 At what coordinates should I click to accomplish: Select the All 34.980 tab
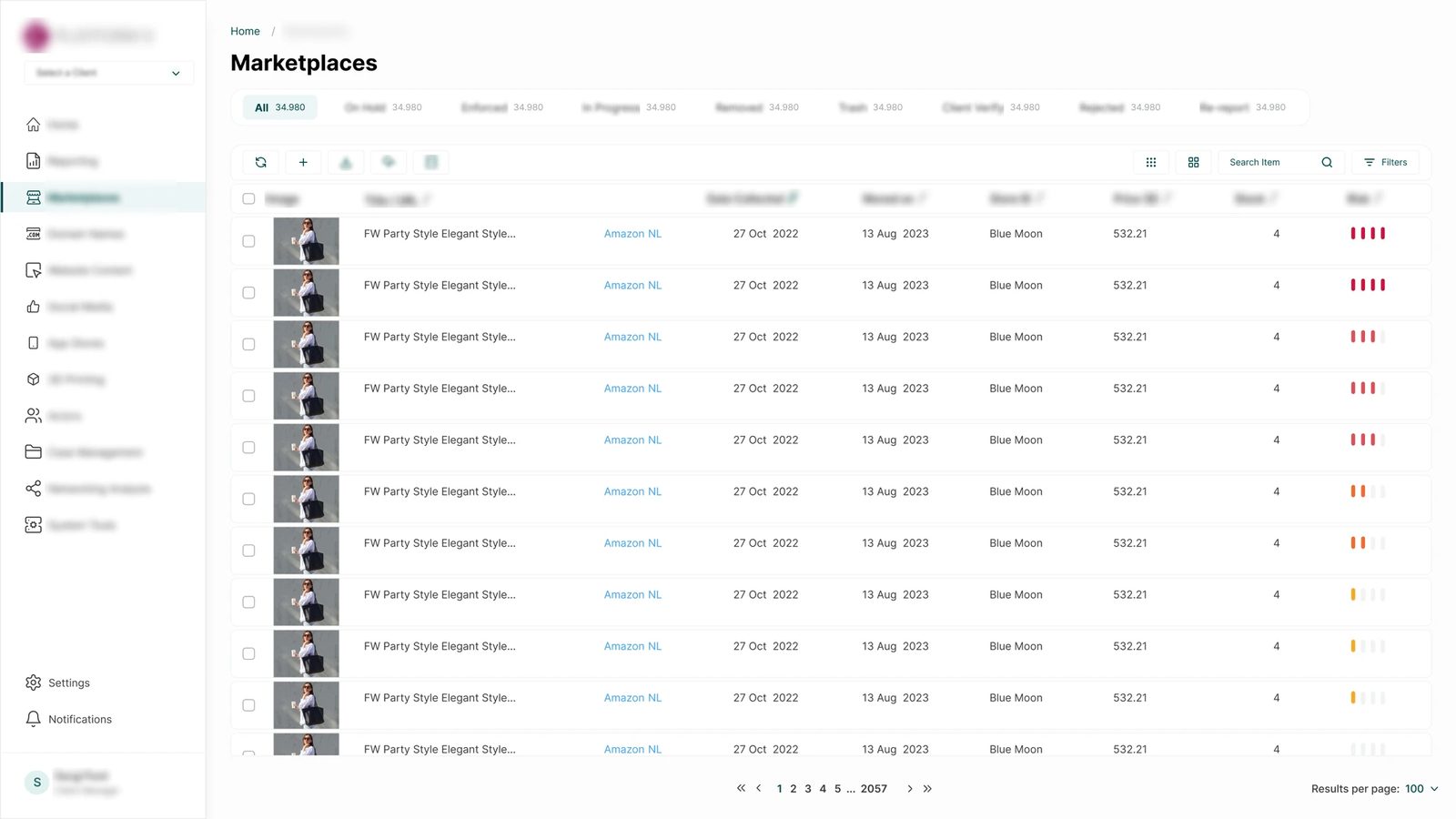coord(279,107)
